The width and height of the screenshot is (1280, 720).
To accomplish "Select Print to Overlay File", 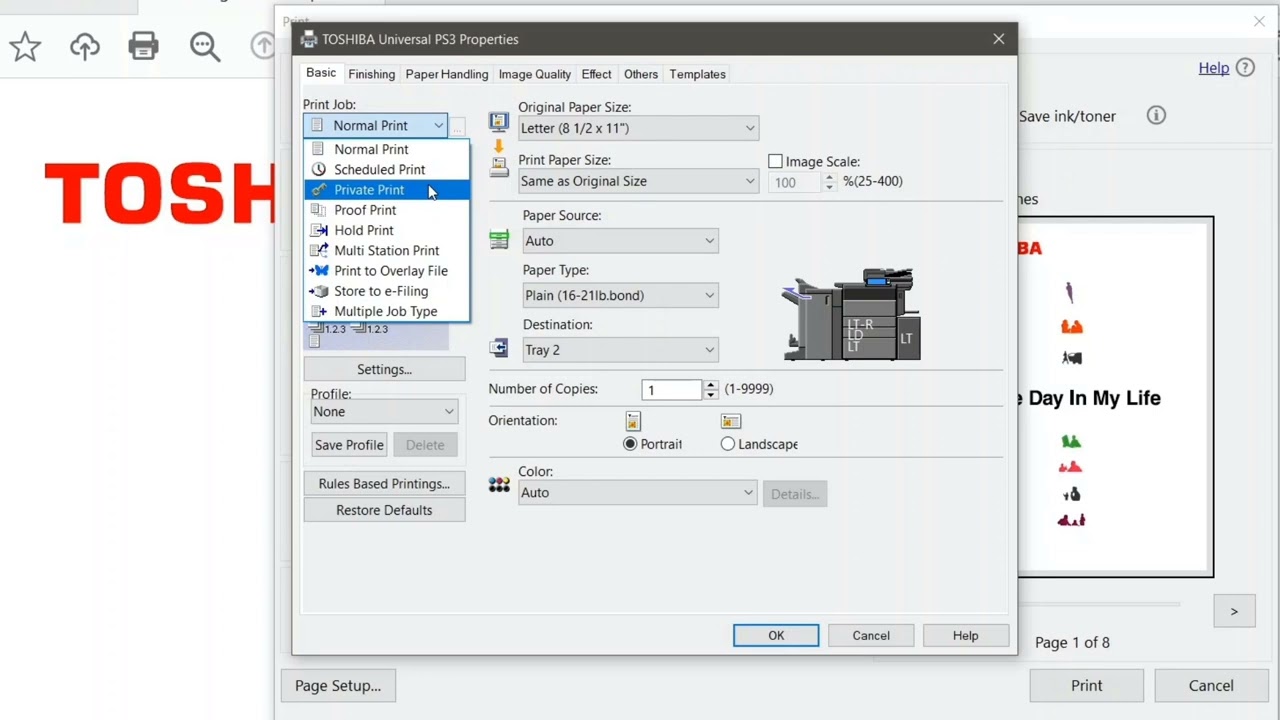I will [386, 271].
